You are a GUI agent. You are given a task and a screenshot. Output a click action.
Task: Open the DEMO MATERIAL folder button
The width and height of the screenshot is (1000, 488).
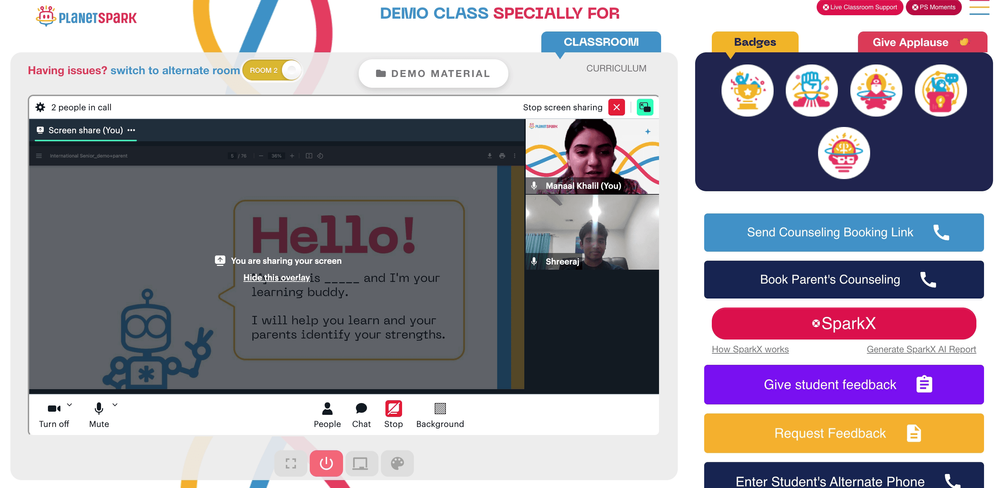[x=433, y=73]
